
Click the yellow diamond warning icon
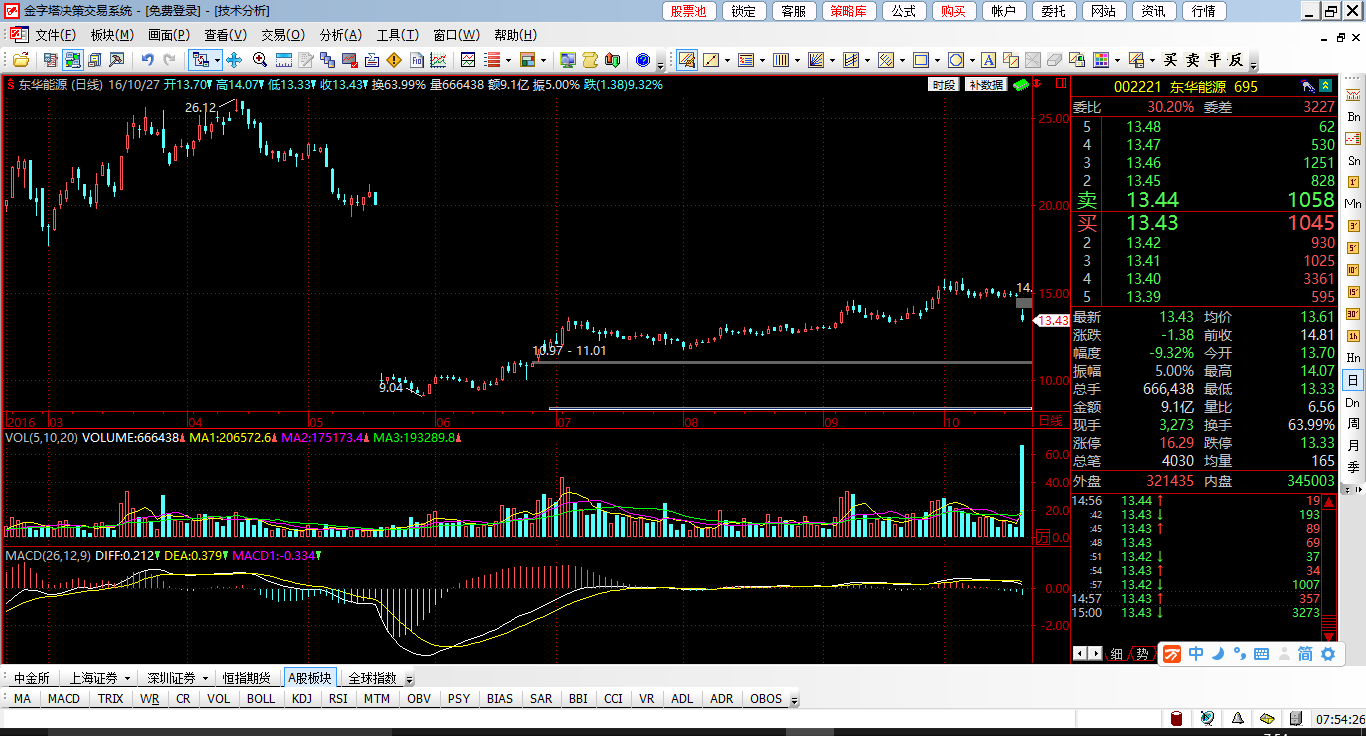pos(394,60)
